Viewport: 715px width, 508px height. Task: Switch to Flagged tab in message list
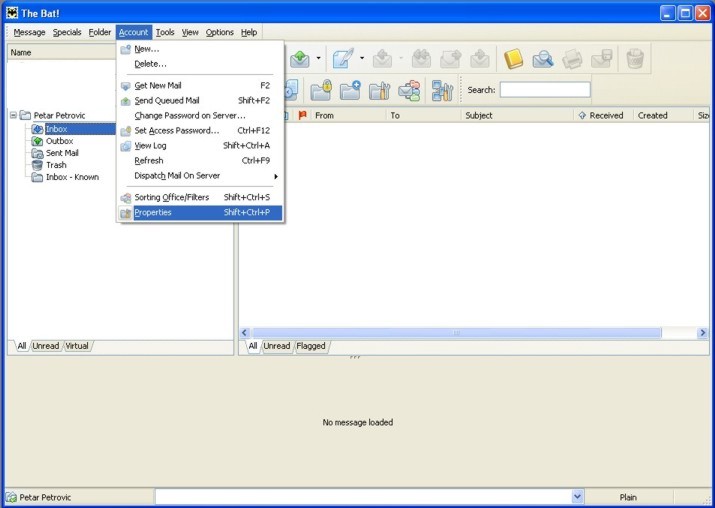point(311,346)
